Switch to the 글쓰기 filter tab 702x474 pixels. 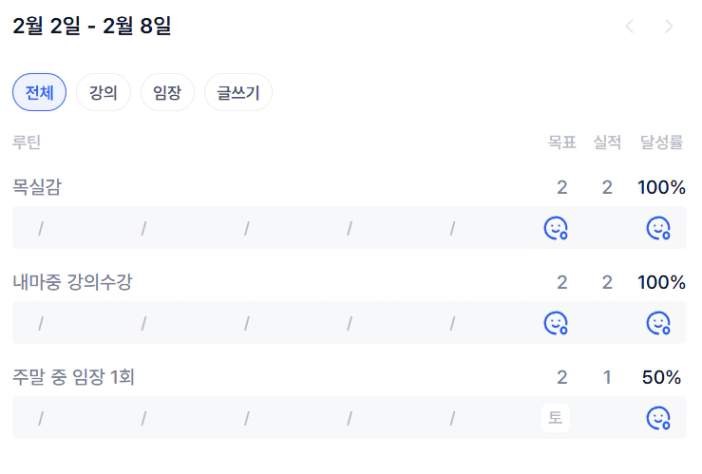238,93
